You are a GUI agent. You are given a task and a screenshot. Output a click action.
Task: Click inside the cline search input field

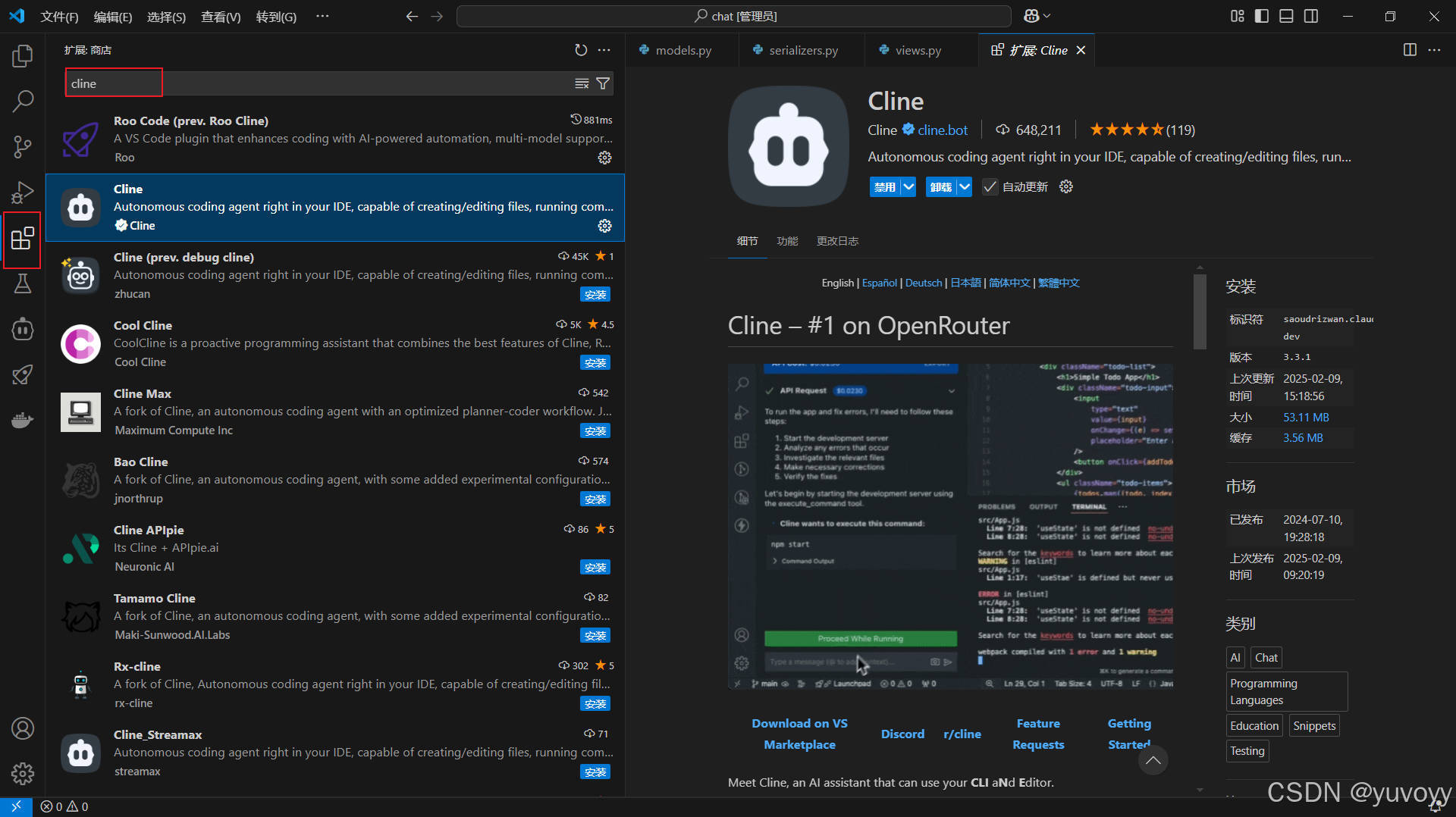pyautogui.click(x=113, y=83)
